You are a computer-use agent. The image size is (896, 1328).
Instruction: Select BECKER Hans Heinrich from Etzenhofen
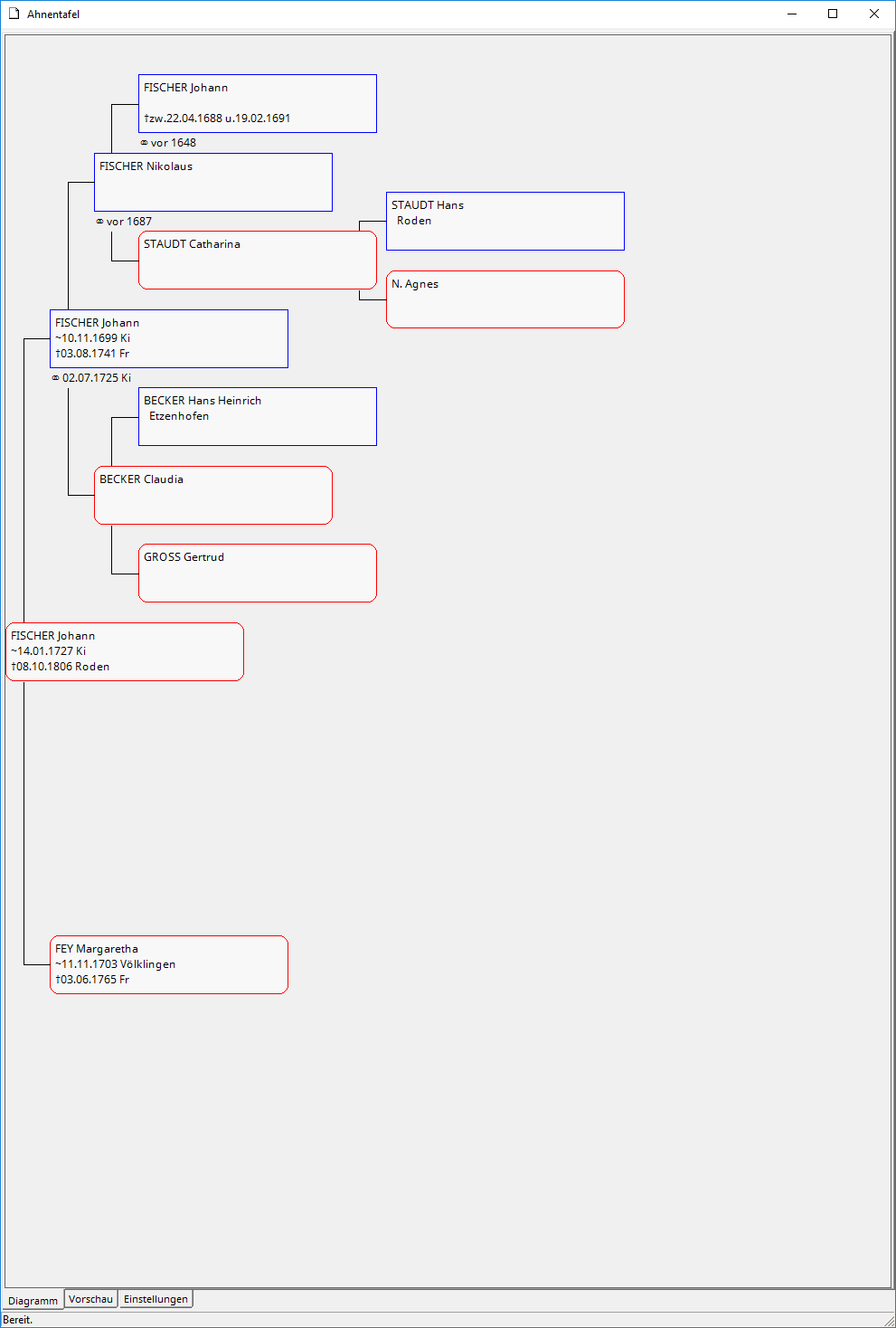click(257, 416)
